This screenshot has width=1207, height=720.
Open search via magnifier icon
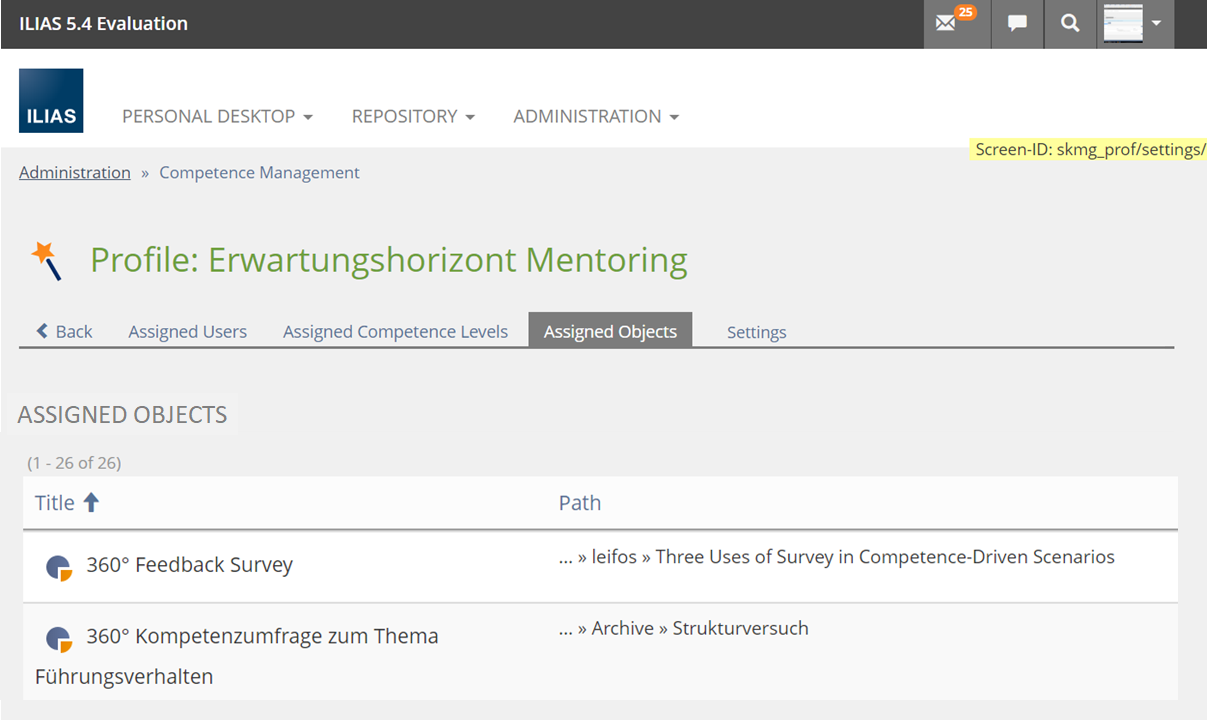(x=1070, y=24)
